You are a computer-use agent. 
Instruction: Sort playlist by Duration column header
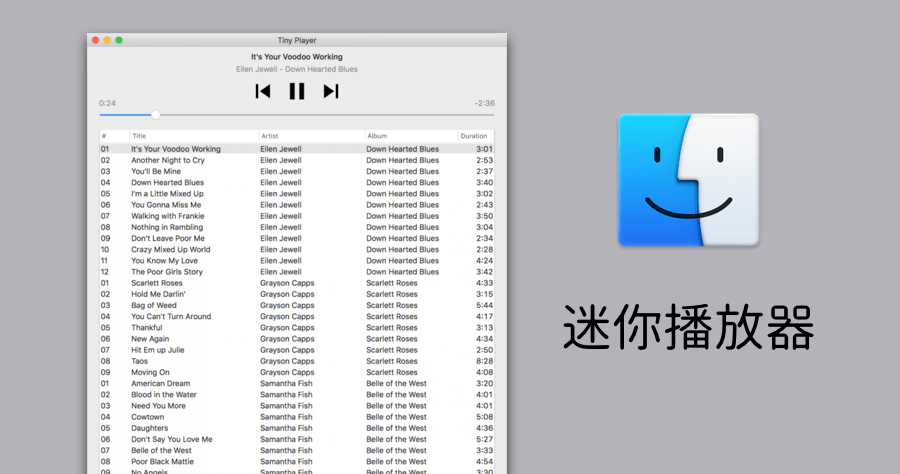click(474, 136)
